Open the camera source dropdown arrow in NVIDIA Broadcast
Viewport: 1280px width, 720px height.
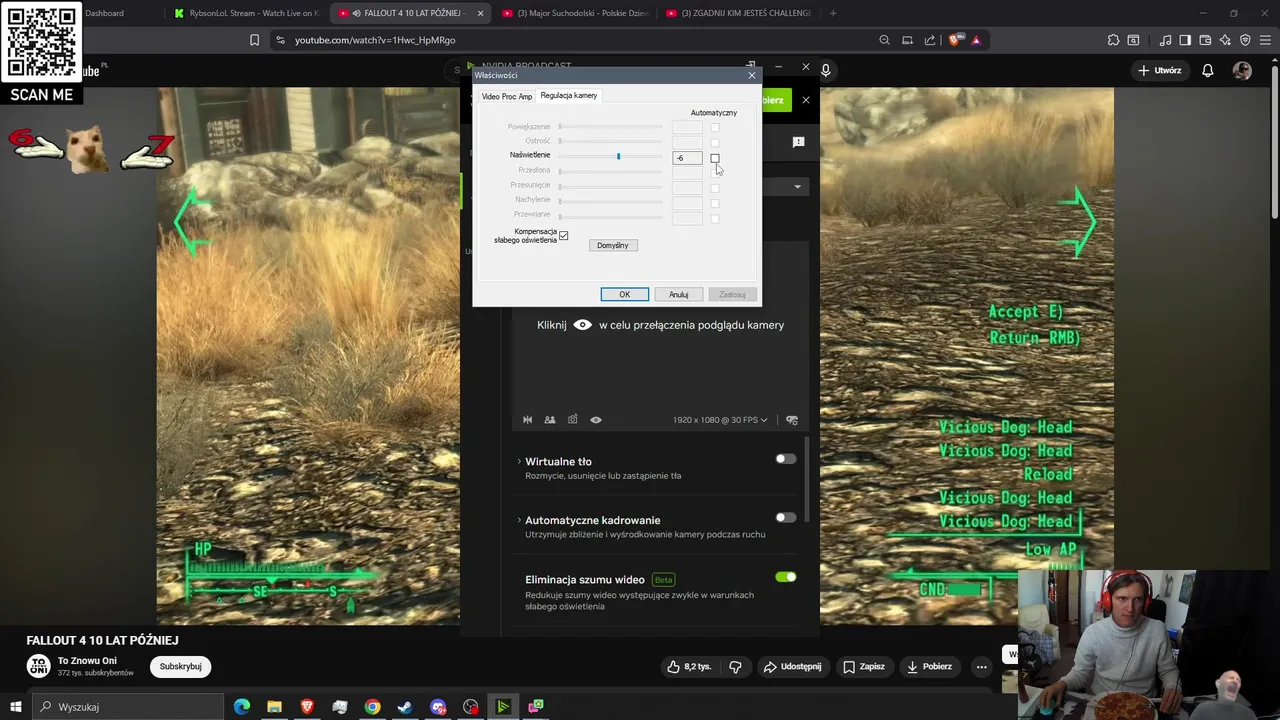pyautogui.click(x=797, y=187)
